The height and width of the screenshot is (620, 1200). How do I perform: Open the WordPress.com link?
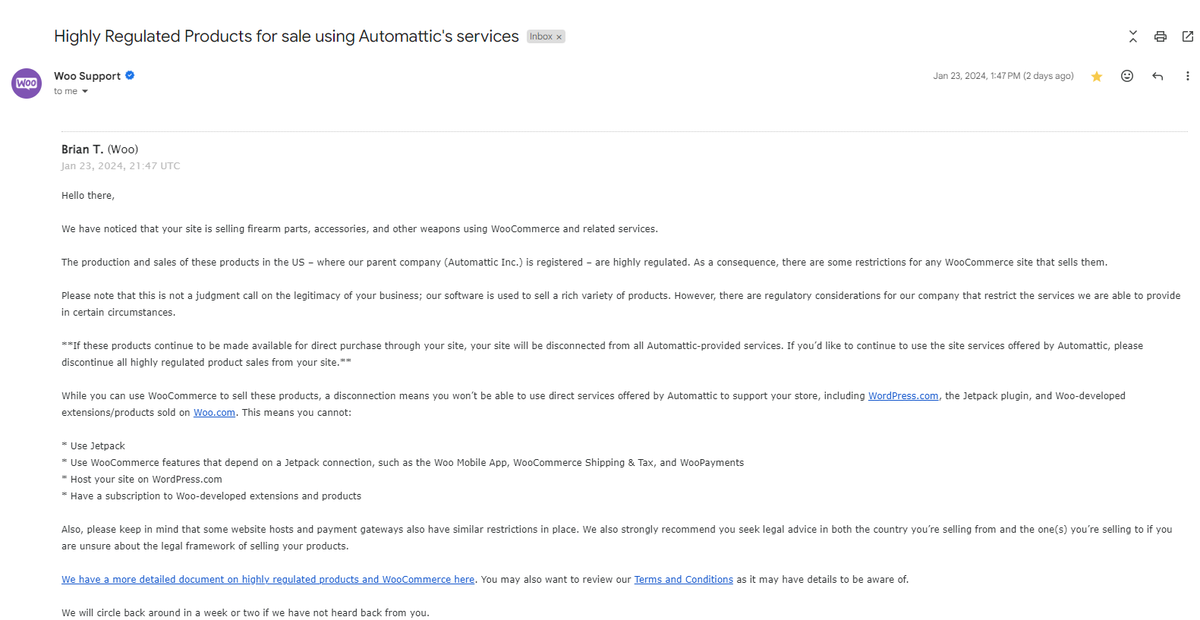coord(903,396)
